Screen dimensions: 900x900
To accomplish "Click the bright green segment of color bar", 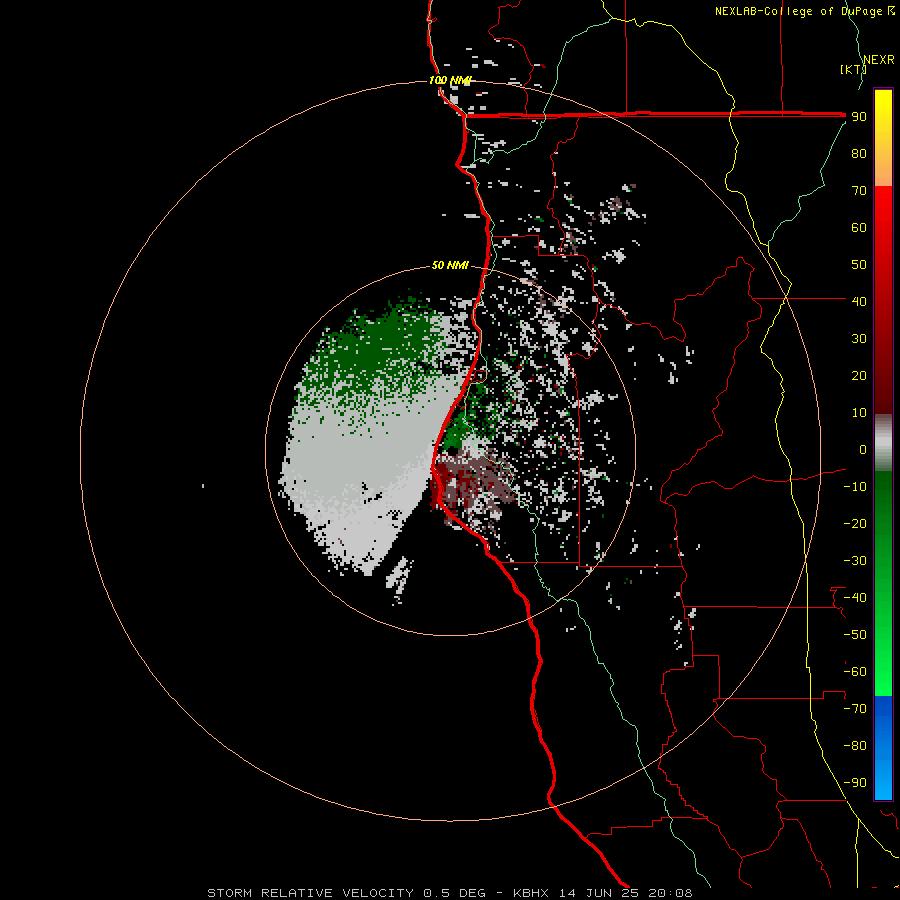I will click(x=883, y=584).
